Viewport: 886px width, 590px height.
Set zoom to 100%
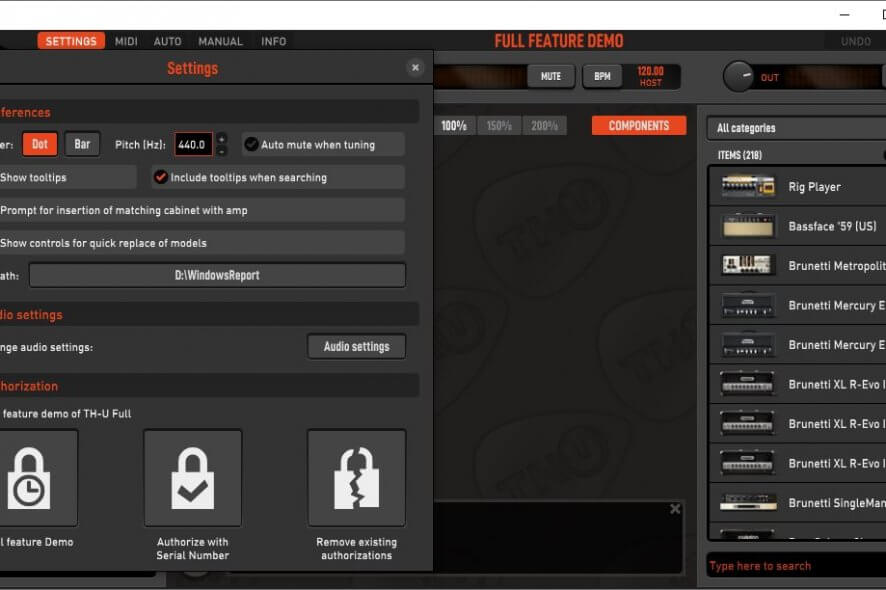[x=454, y=125]
